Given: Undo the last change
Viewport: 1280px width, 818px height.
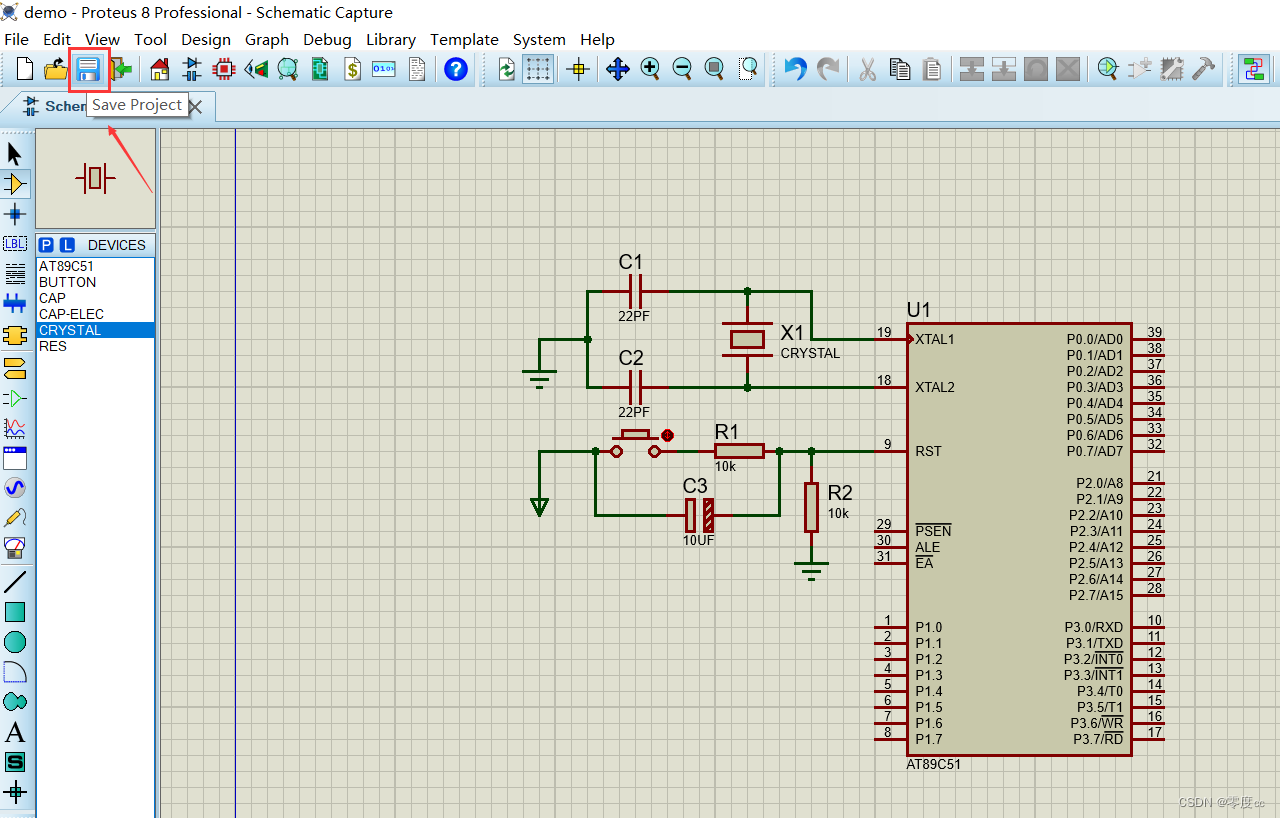Looking at the screenshot, I should (x=795, y=69).
